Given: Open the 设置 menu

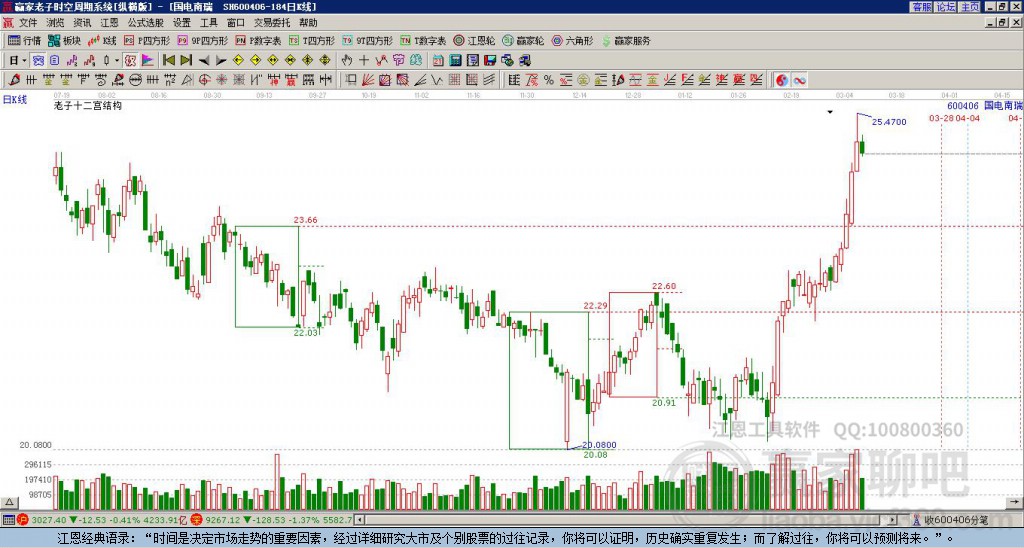Looking at the screenshot, I should (182, 23).
